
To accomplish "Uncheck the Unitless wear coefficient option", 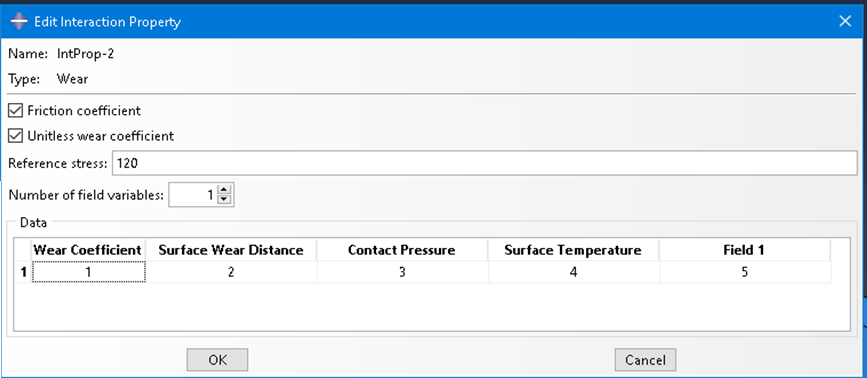I will 15,135.
